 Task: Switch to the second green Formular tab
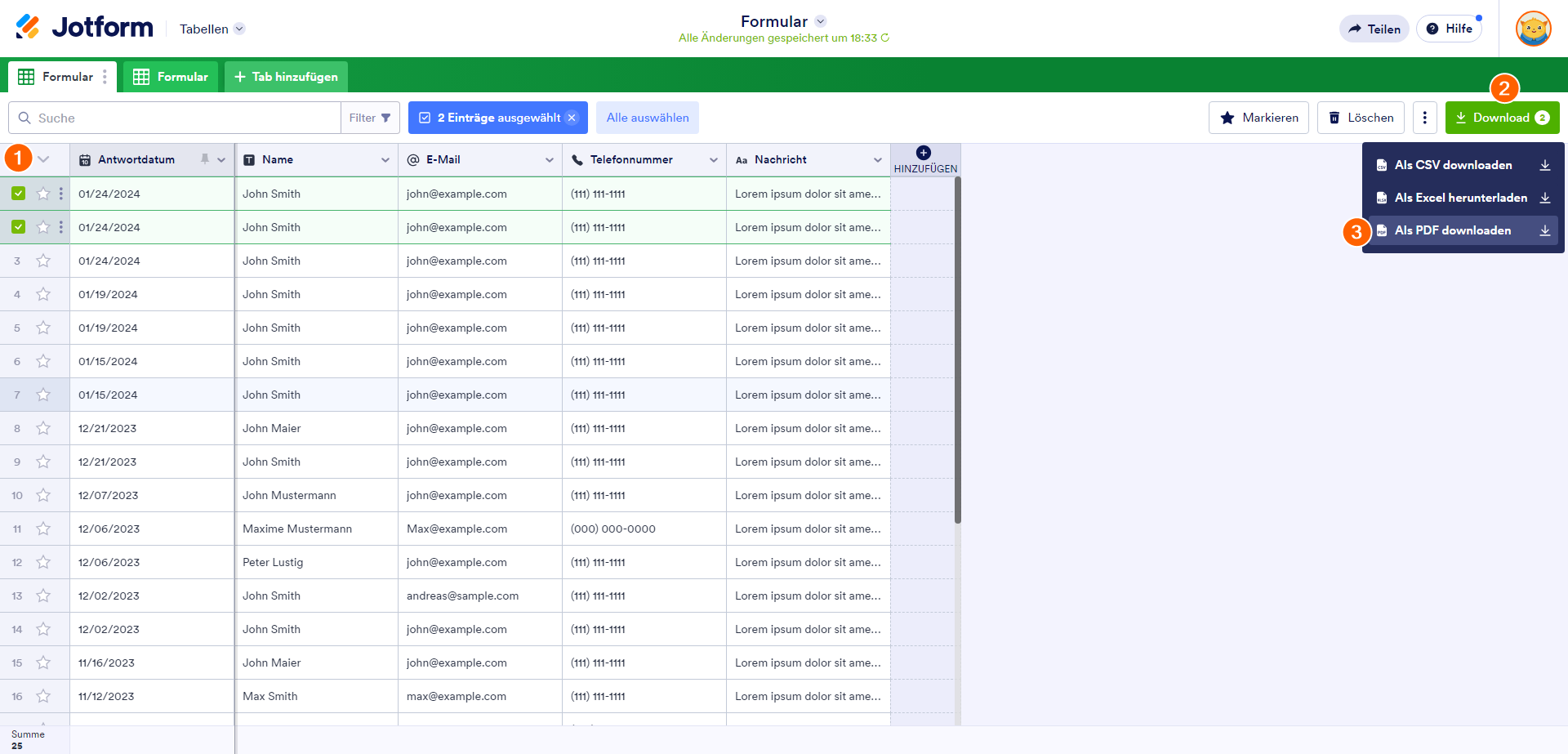click(171, 77)
